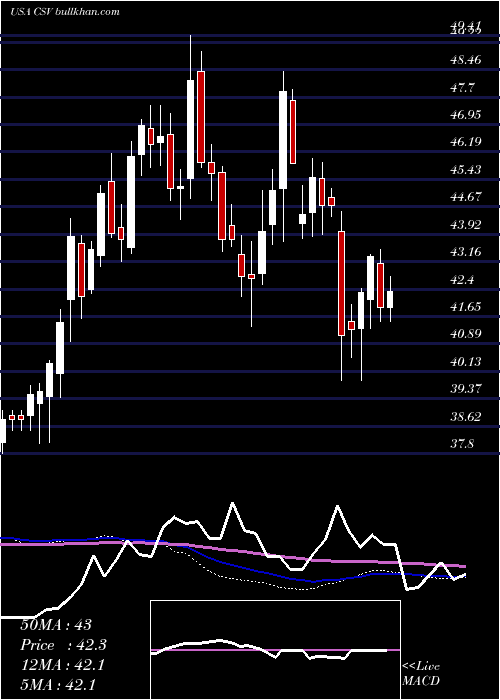Click the '5MA : 42.1' indicator text

click(58, 685)
